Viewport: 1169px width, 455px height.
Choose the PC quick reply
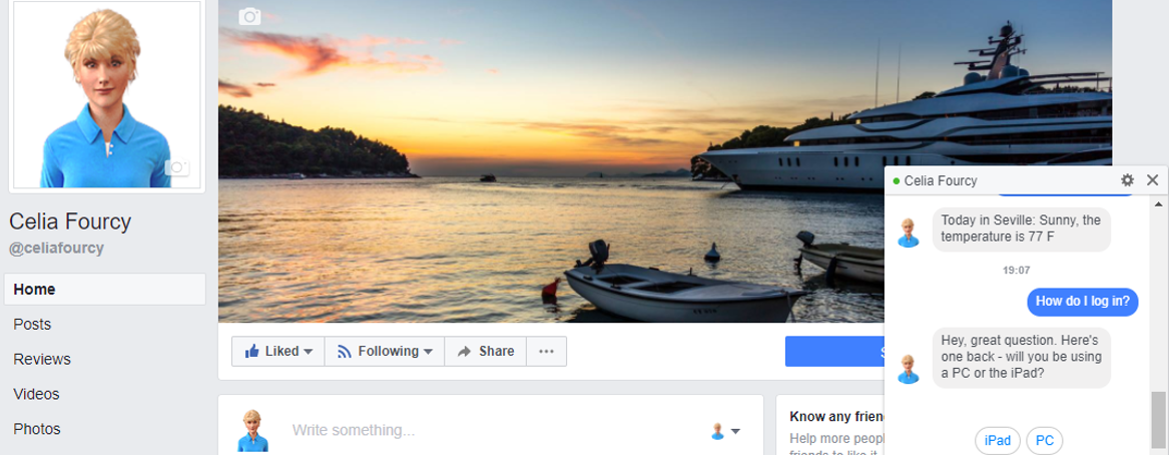[1044, 440]
